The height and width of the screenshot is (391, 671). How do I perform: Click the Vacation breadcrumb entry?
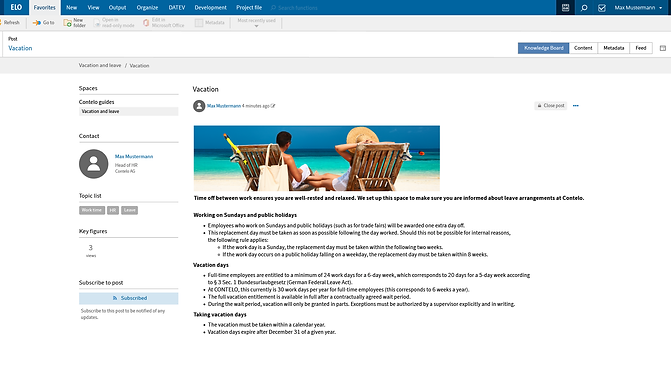(x=140, y=66)
